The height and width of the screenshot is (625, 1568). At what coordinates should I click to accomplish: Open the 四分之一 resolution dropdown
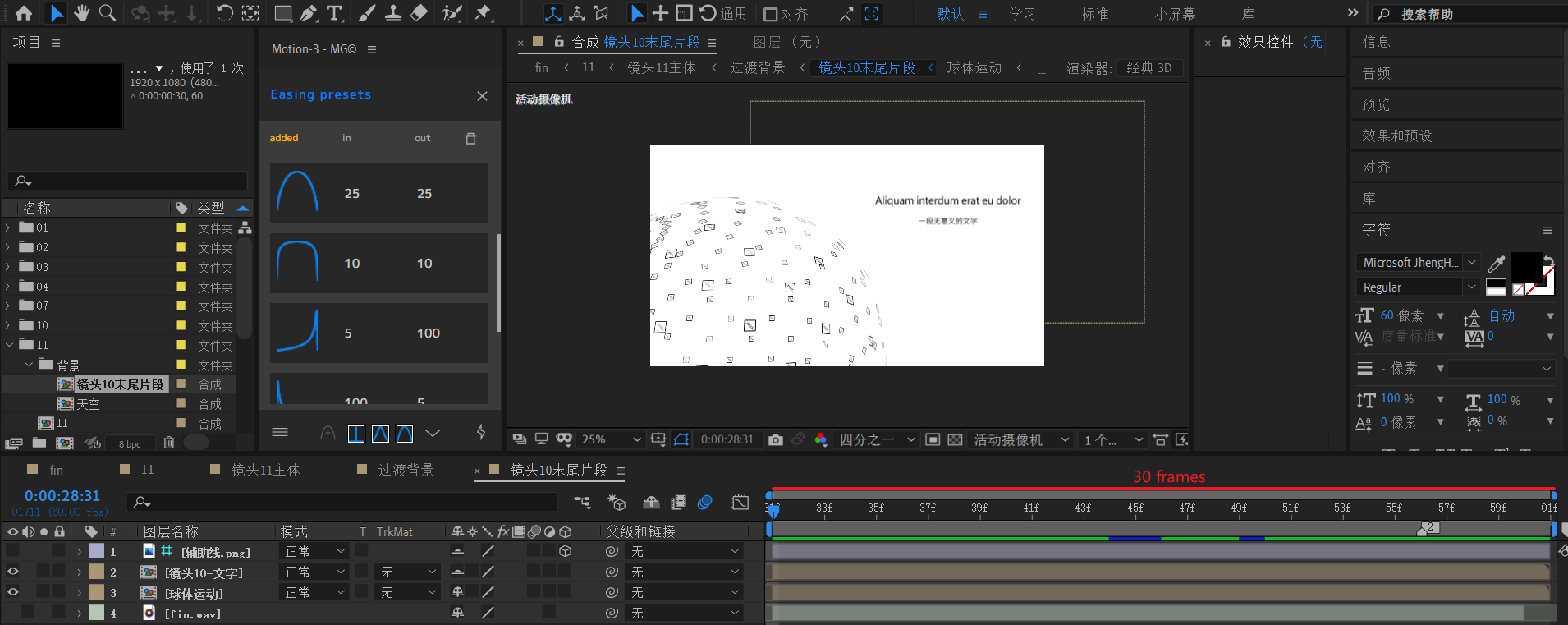(x=876, y=440)
